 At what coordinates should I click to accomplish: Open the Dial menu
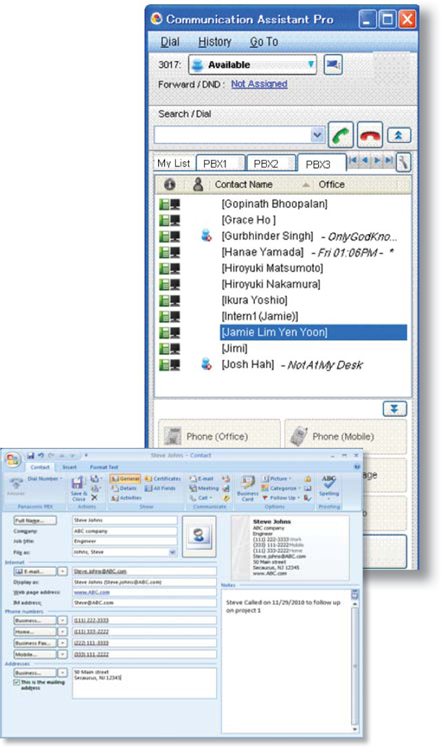pyautogui.click(x=170, y=42)
